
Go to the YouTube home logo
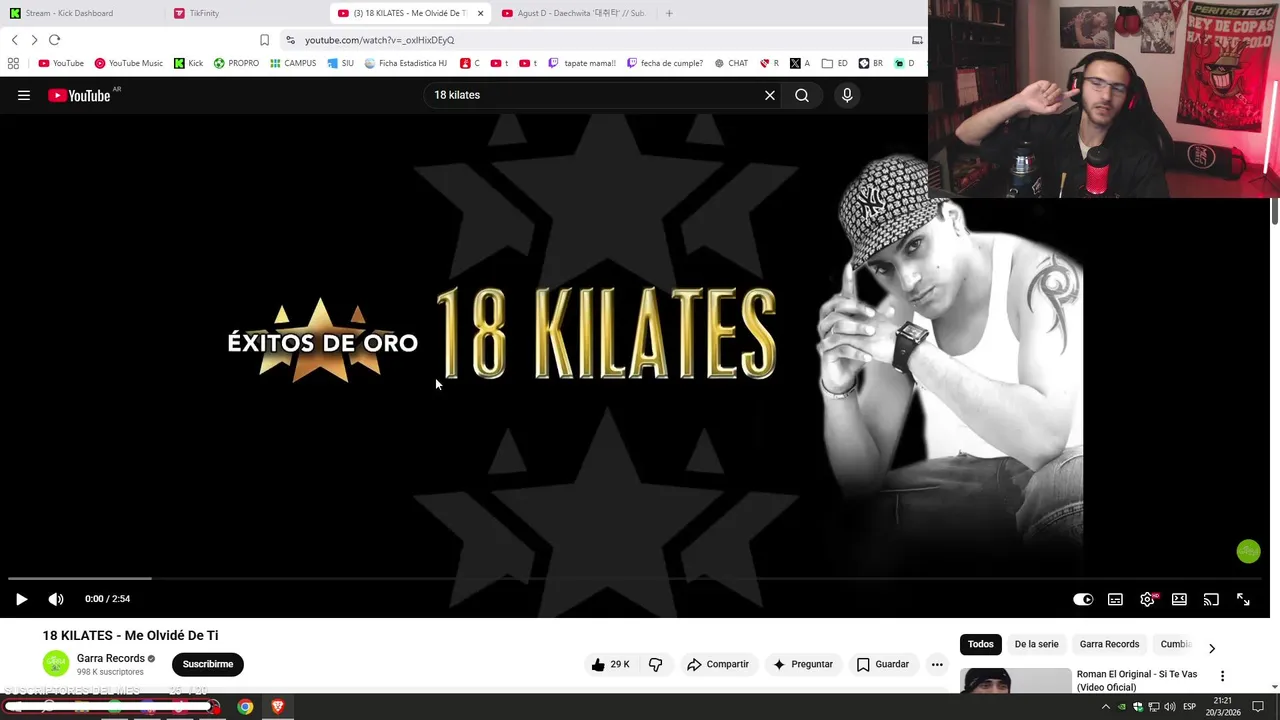click(x=79, y=95)
